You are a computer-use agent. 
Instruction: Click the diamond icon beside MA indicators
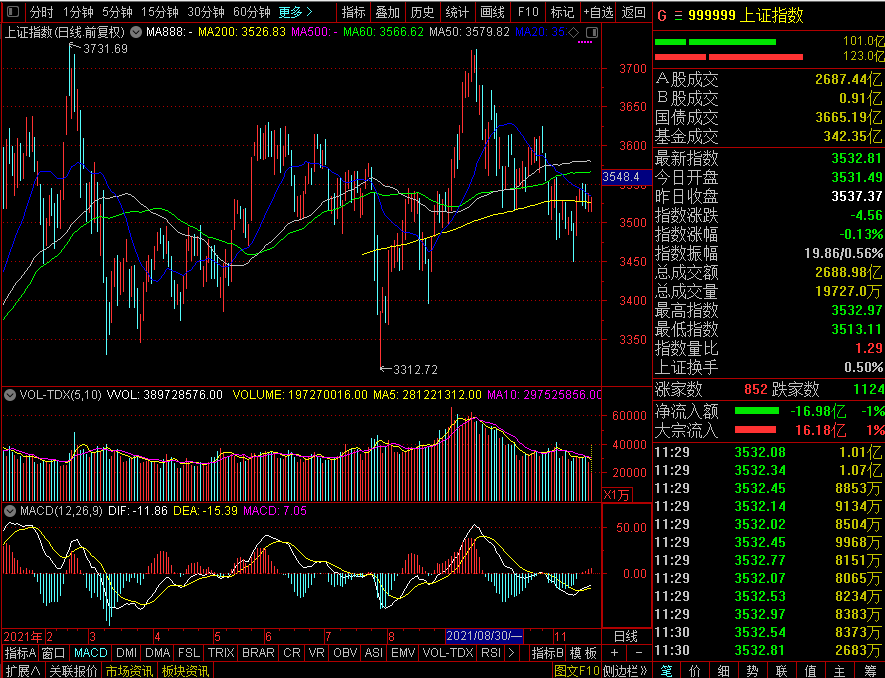point(574,31)
